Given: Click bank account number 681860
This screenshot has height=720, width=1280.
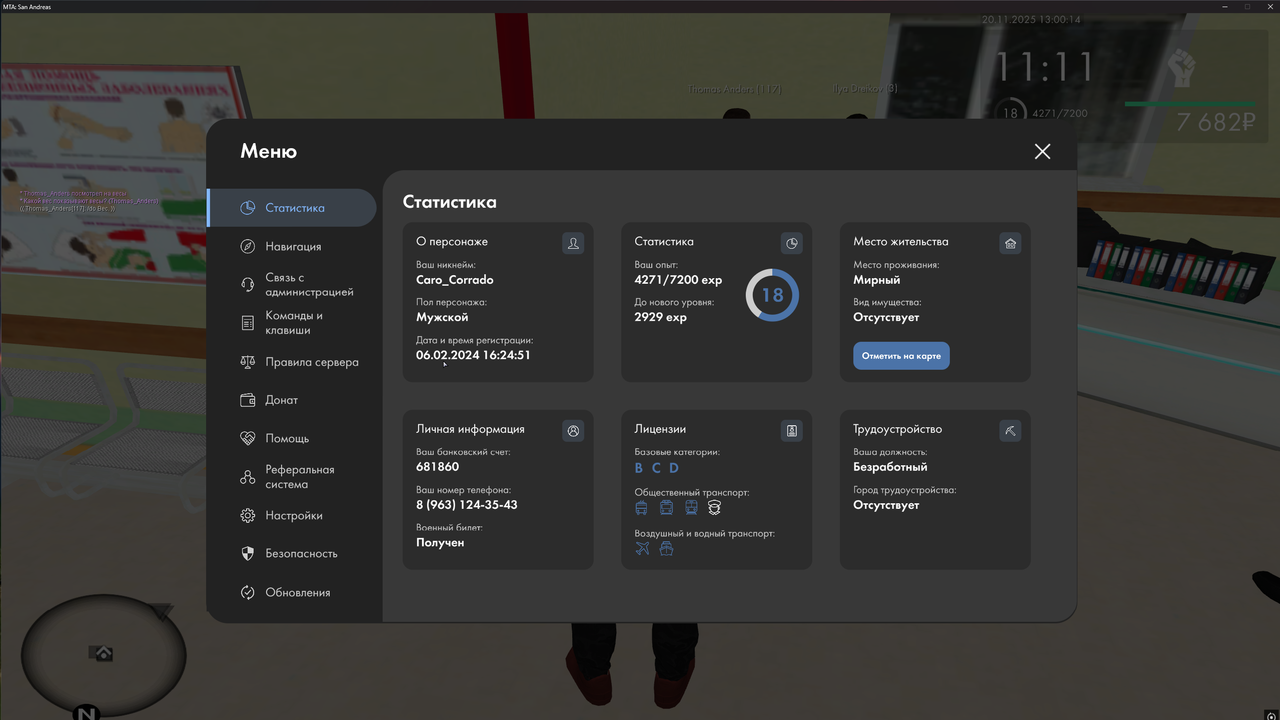Looking at the screenshot, I should (x=438, y=467).
